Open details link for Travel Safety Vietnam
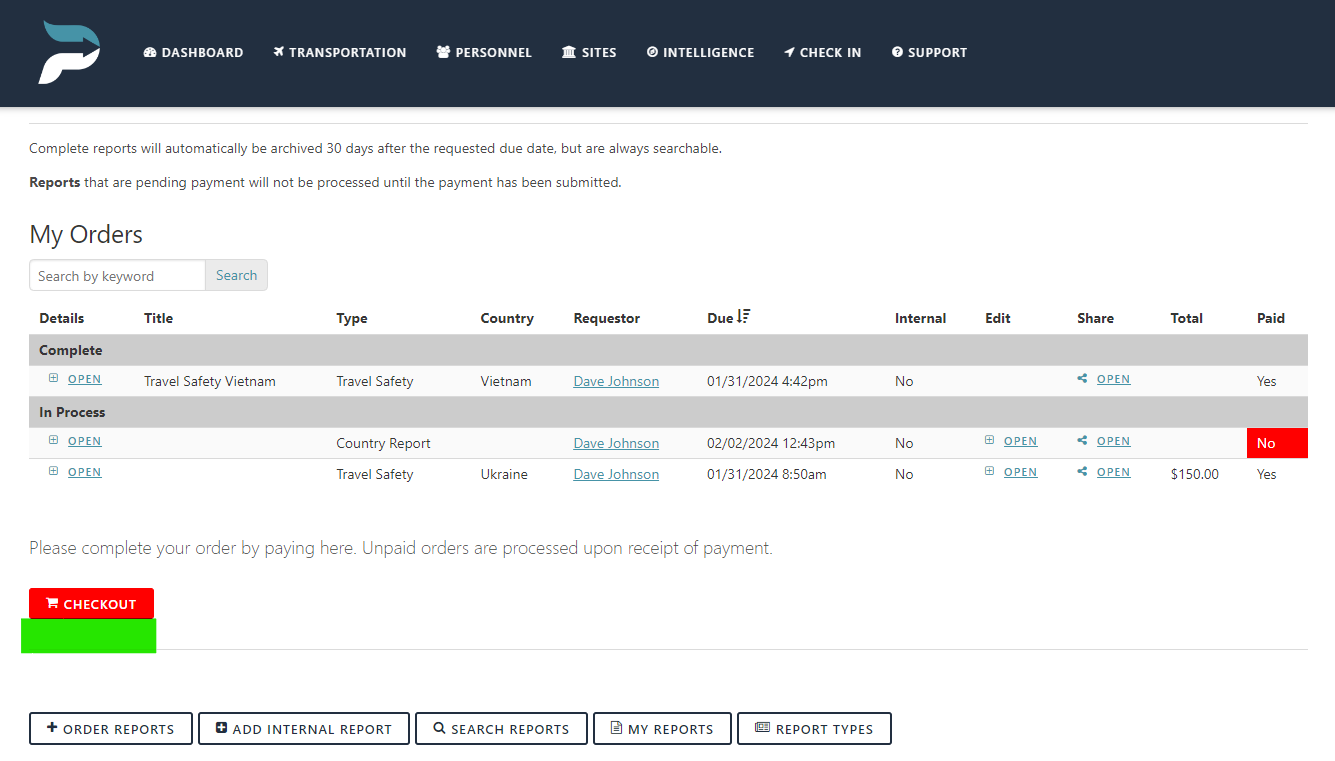 85,379
